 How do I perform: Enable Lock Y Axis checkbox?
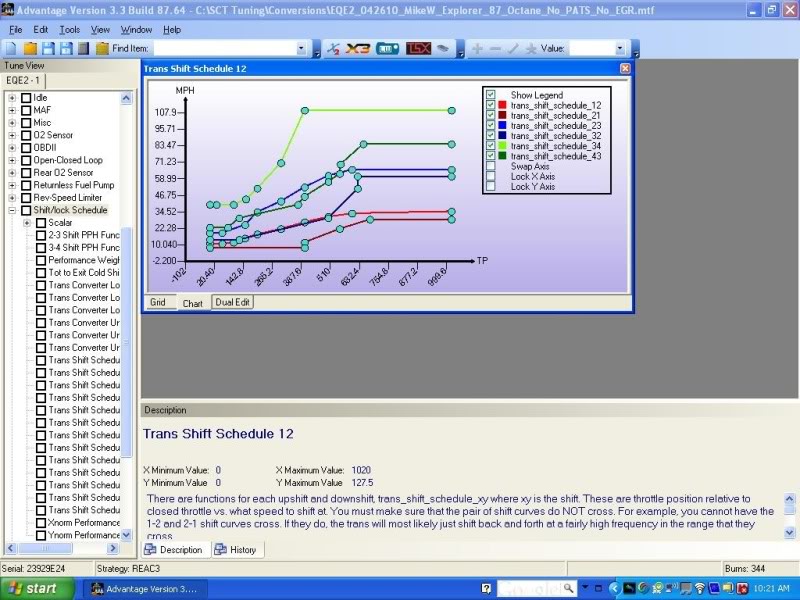coord(490,187)
